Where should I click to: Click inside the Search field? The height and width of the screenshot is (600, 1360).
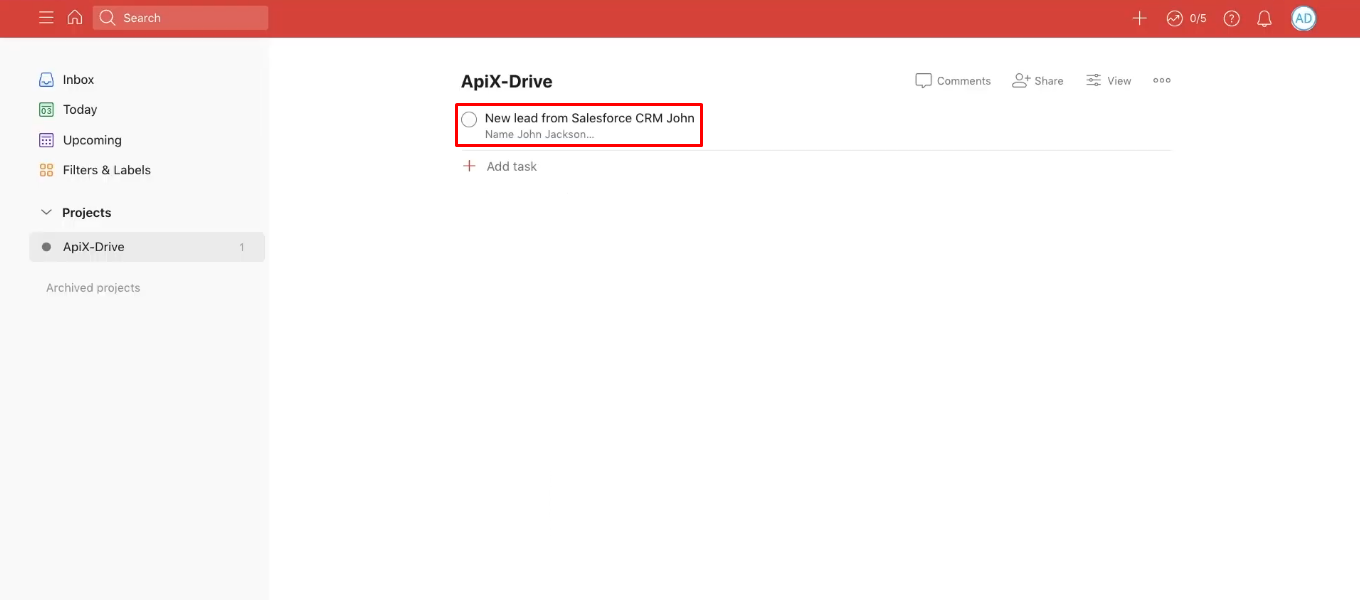[180, 17]
